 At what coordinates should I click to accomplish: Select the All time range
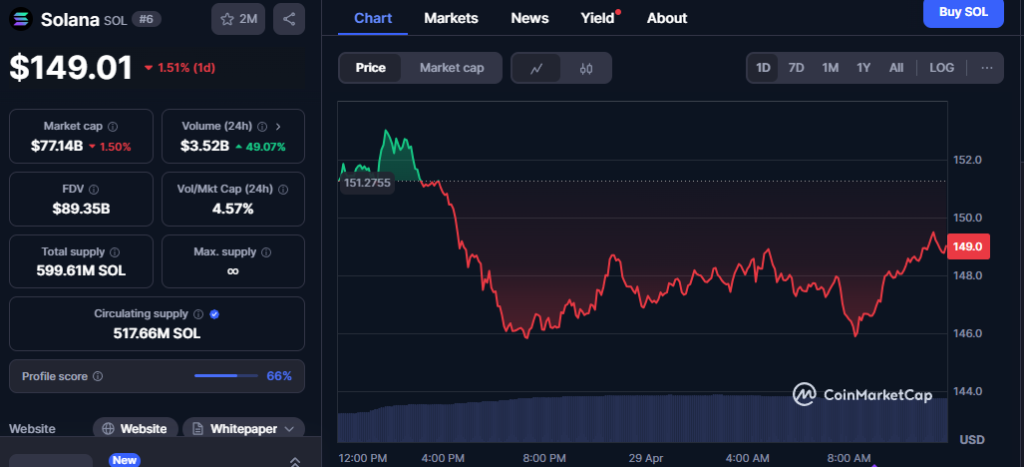coord(897,68)
